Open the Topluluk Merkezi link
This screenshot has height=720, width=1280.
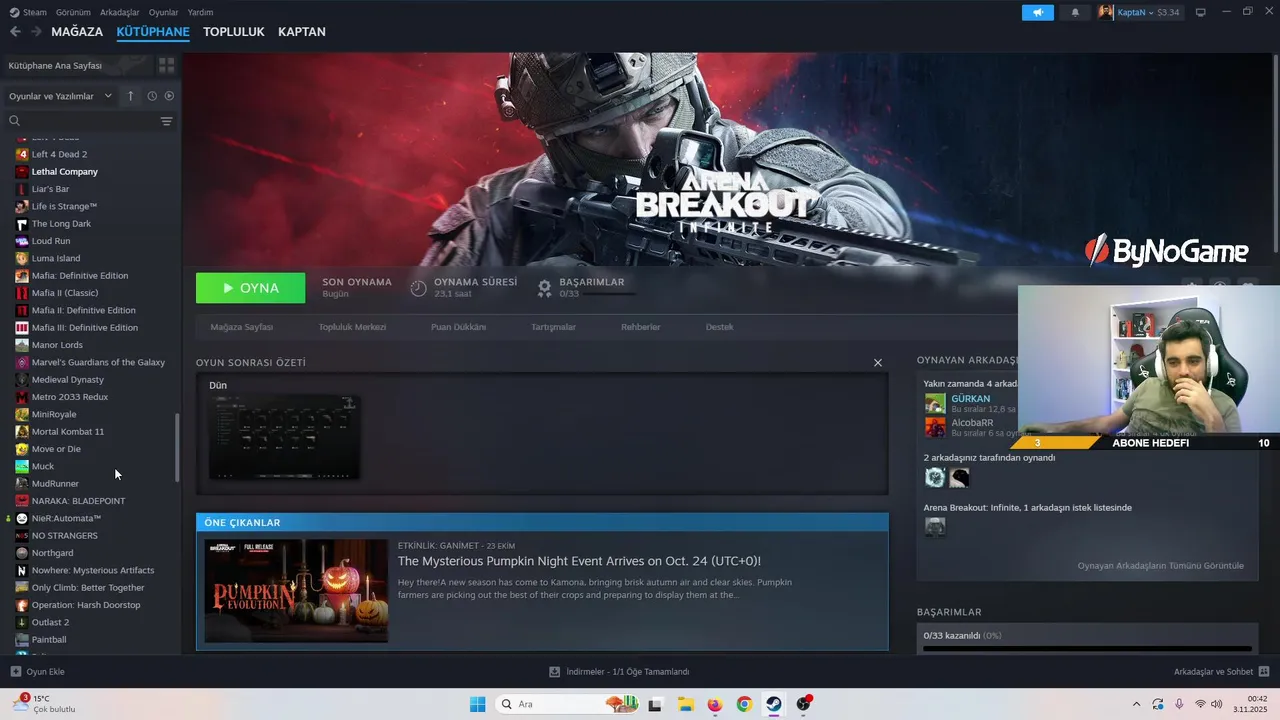tap(352, 327)
